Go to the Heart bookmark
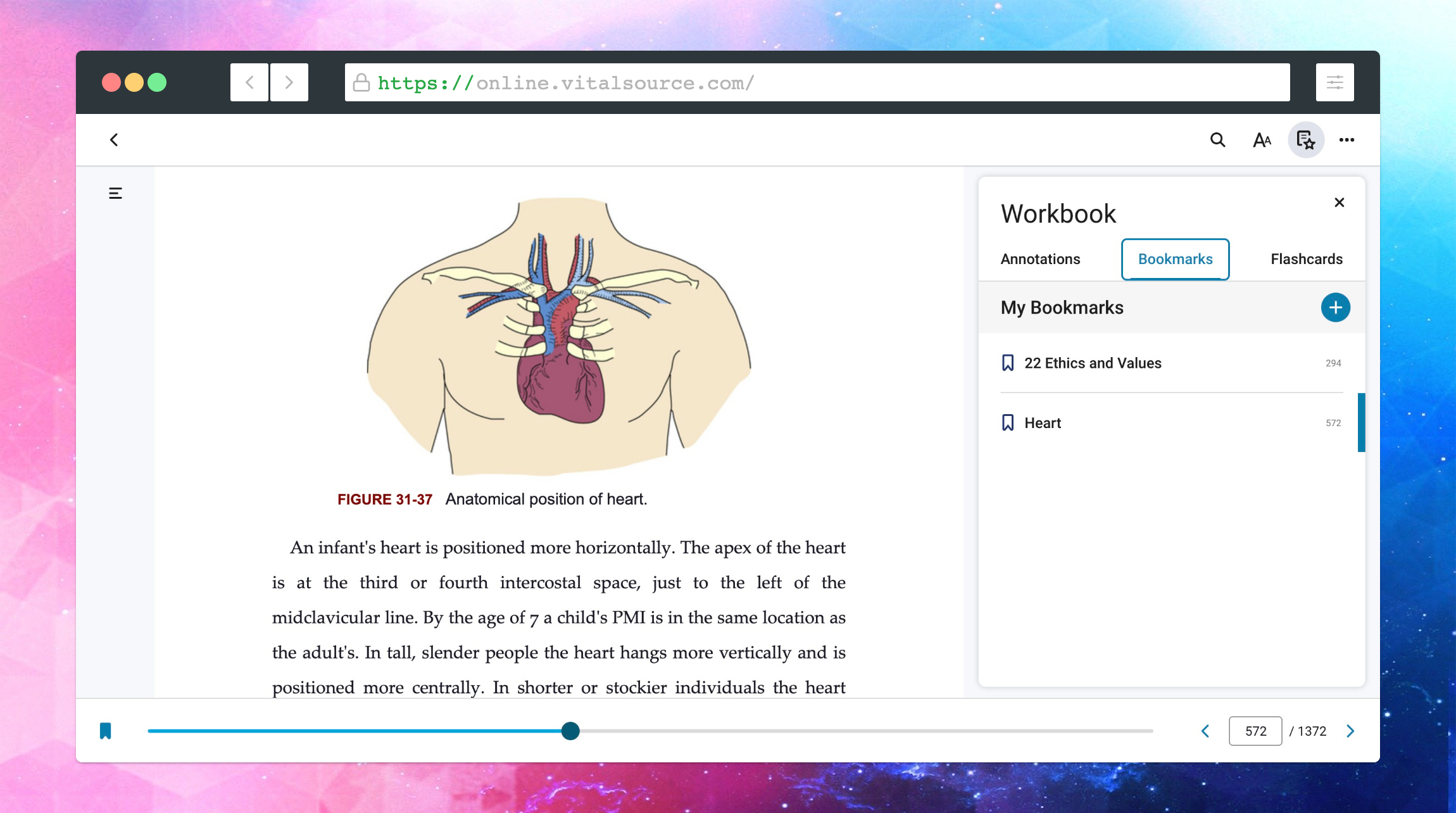Screen dimensions: 1456x813 tap(1043, 422)
